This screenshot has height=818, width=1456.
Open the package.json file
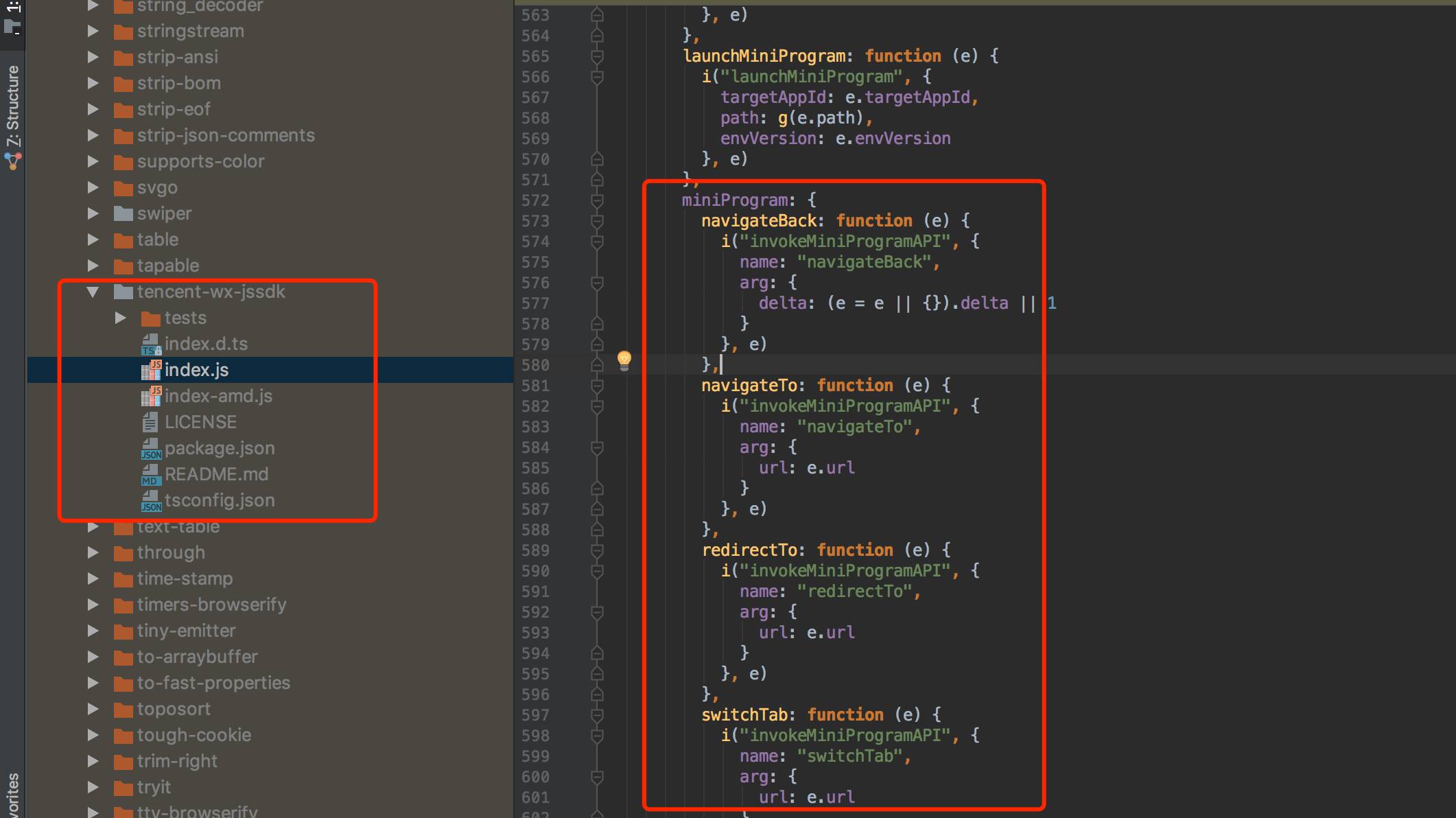(x=219, y=448)
